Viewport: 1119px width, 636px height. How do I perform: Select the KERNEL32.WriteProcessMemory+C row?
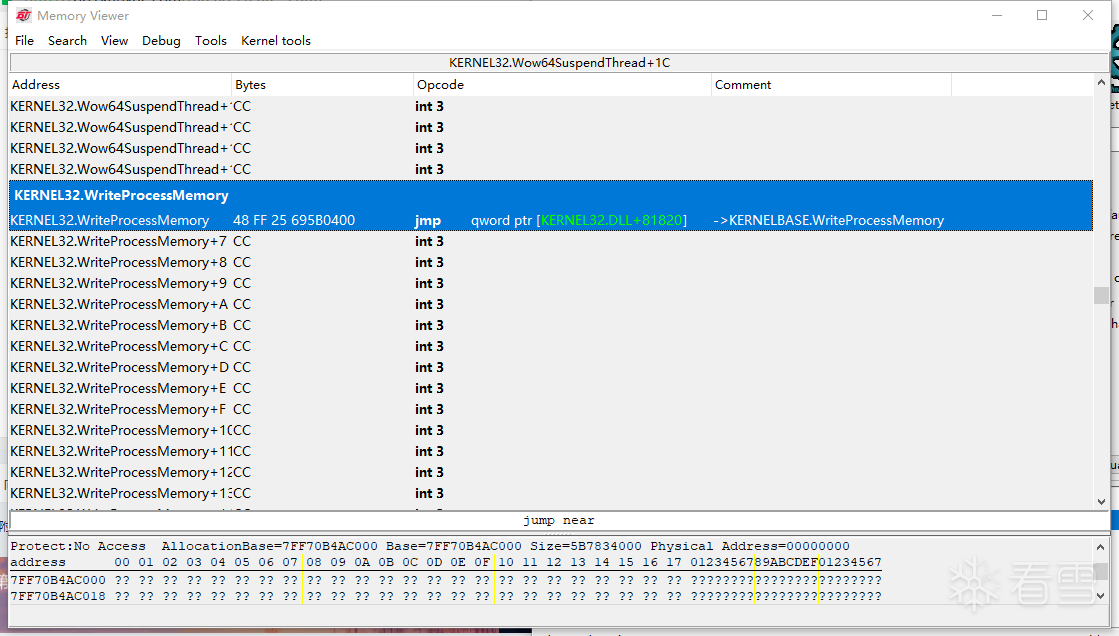click(550, 346)
